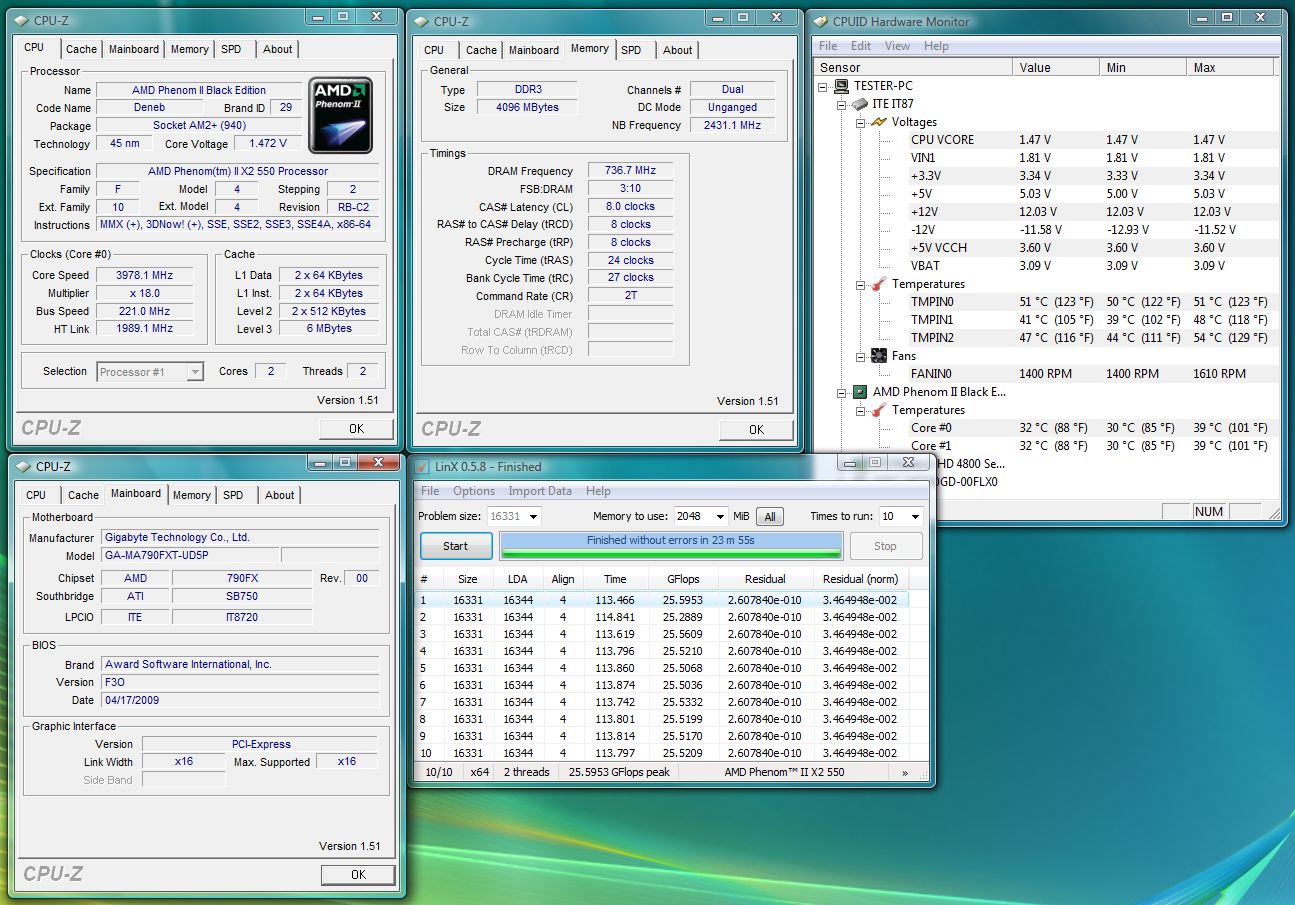This screenshot has height=905, width=1295.
Task: Open the Memory to use dropdown
Action: [x=720, y=517]
